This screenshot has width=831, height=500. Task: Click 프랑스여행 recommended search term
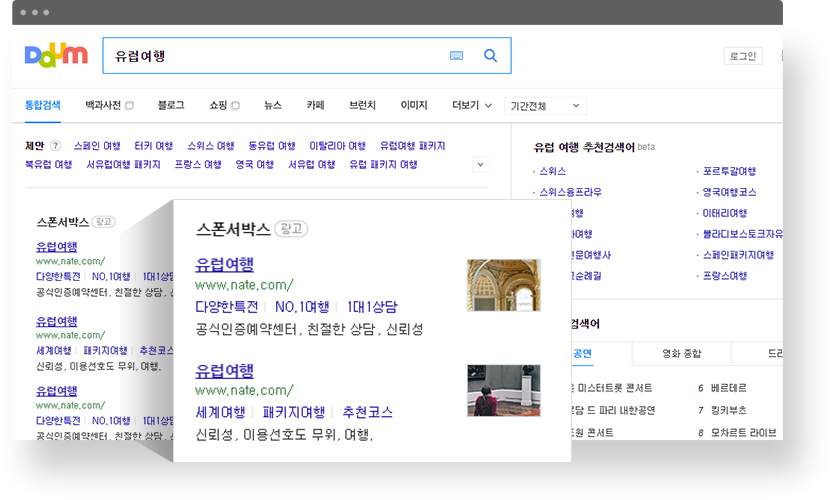[724, 276]
